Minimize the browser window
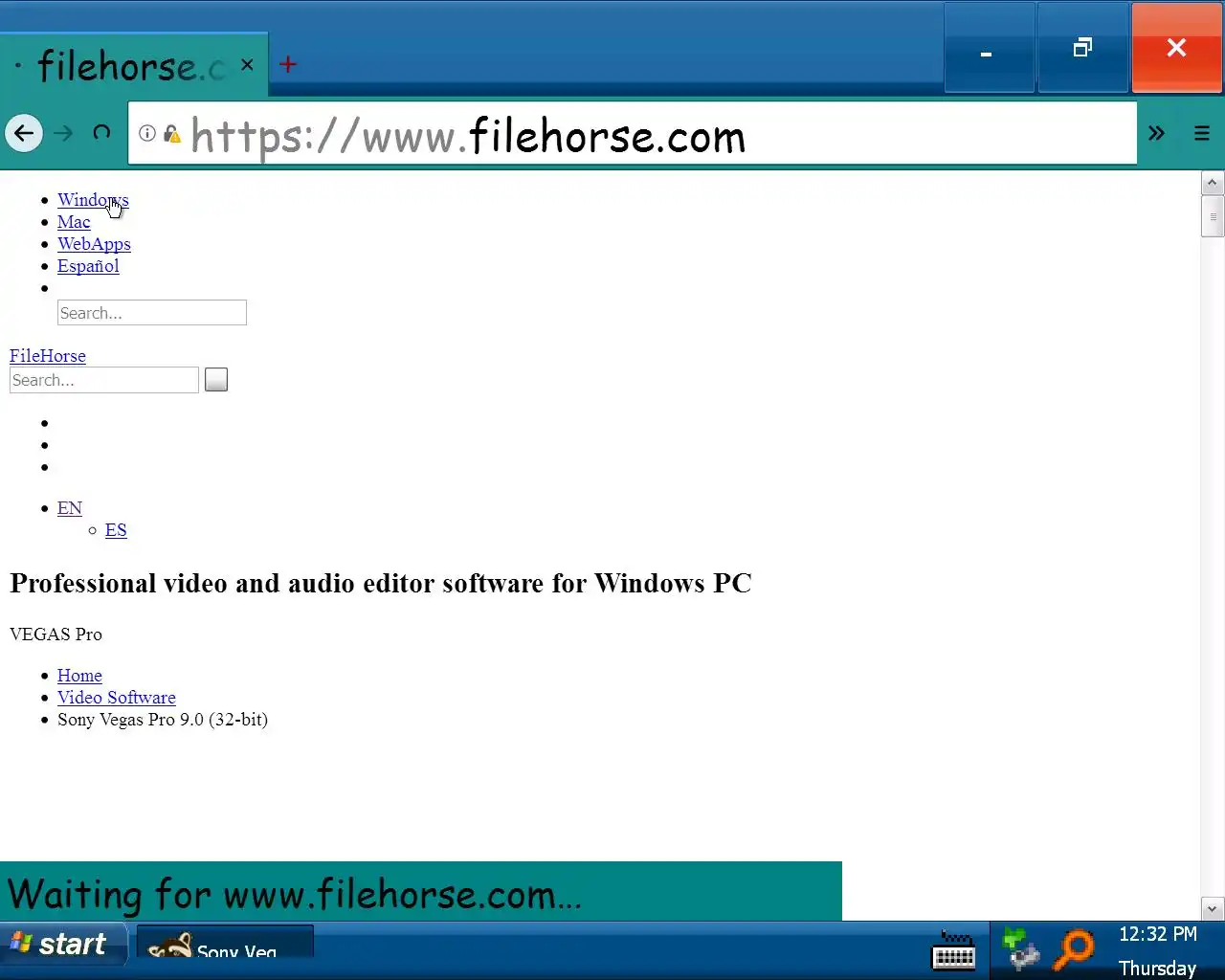The image size is (1225, 980). 989,48
